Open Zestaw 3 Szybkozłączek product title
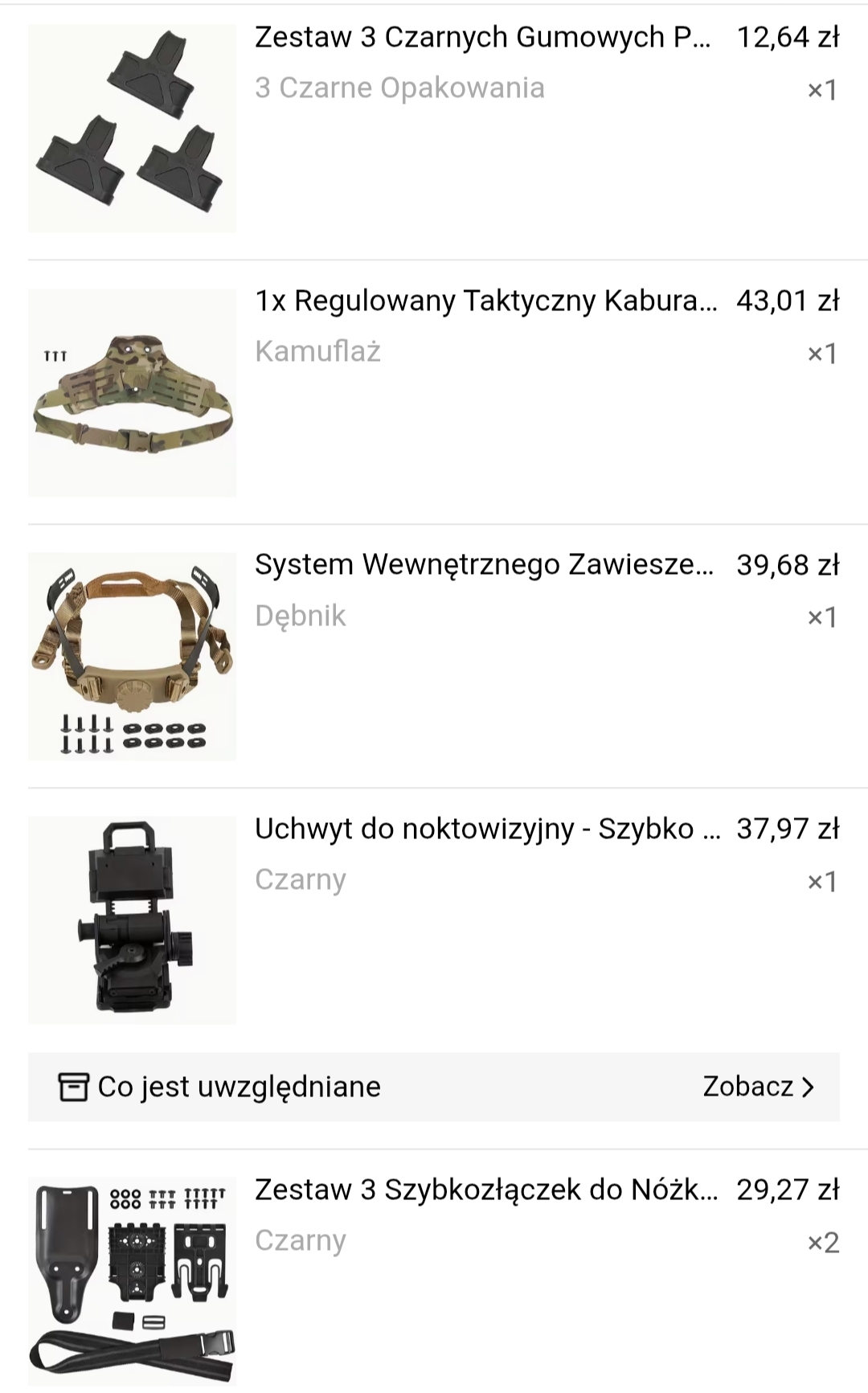 click(486, 1189)
